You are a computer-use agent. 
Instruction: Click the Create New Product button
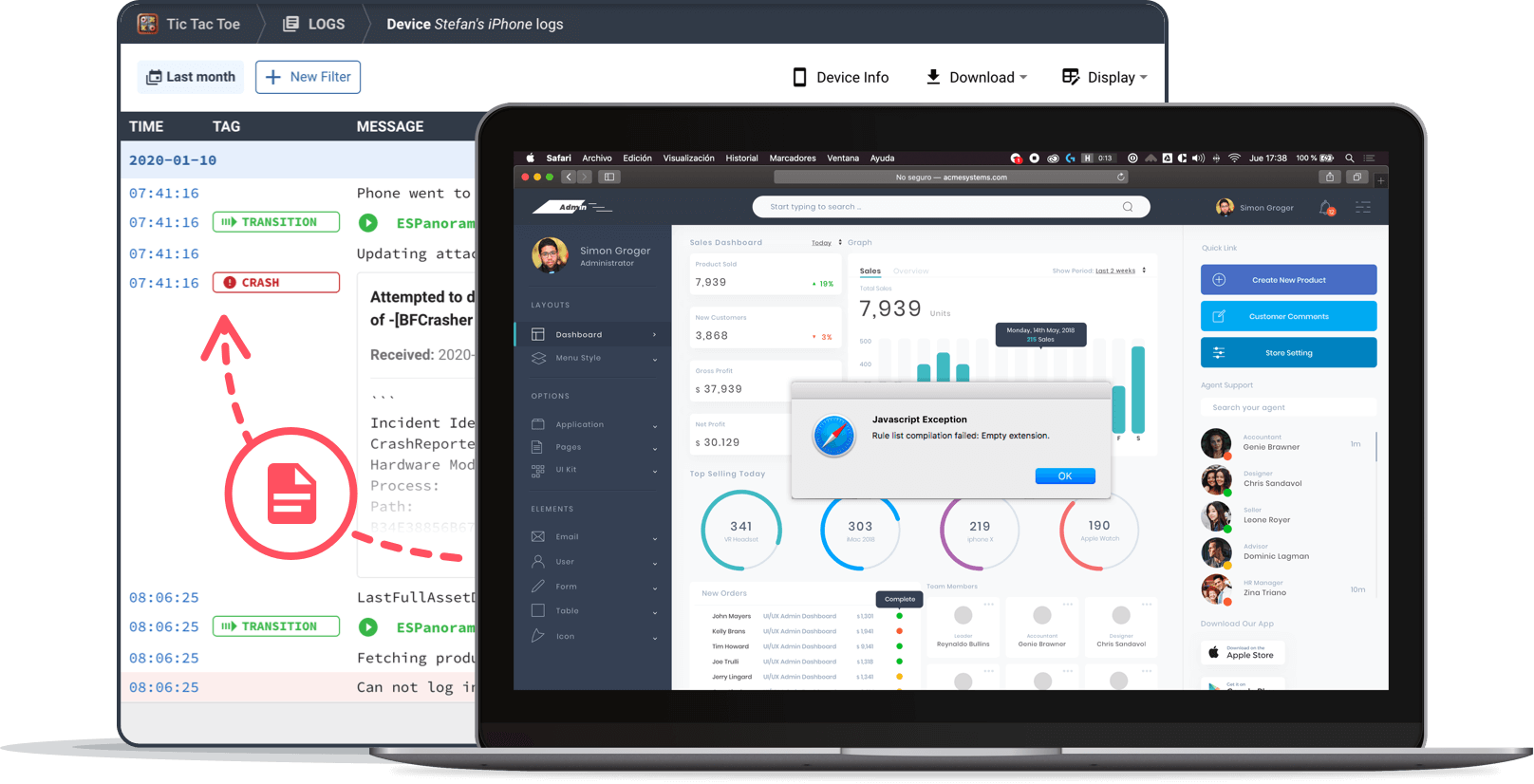1288,280
